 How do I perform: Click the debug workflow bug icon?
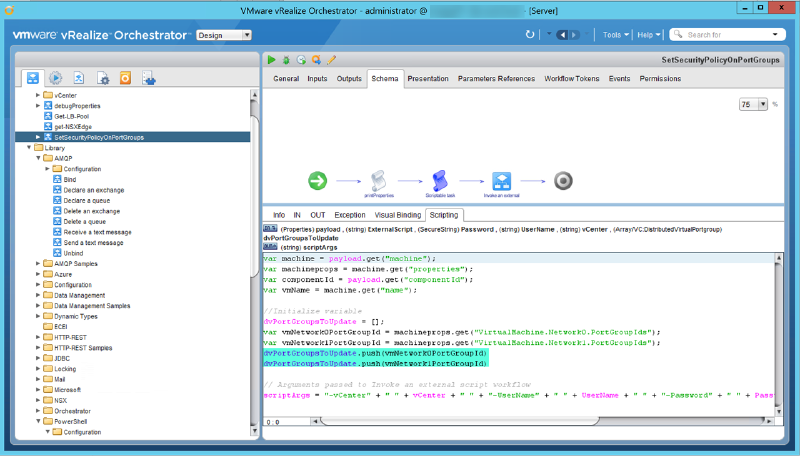tap(286, 60)
